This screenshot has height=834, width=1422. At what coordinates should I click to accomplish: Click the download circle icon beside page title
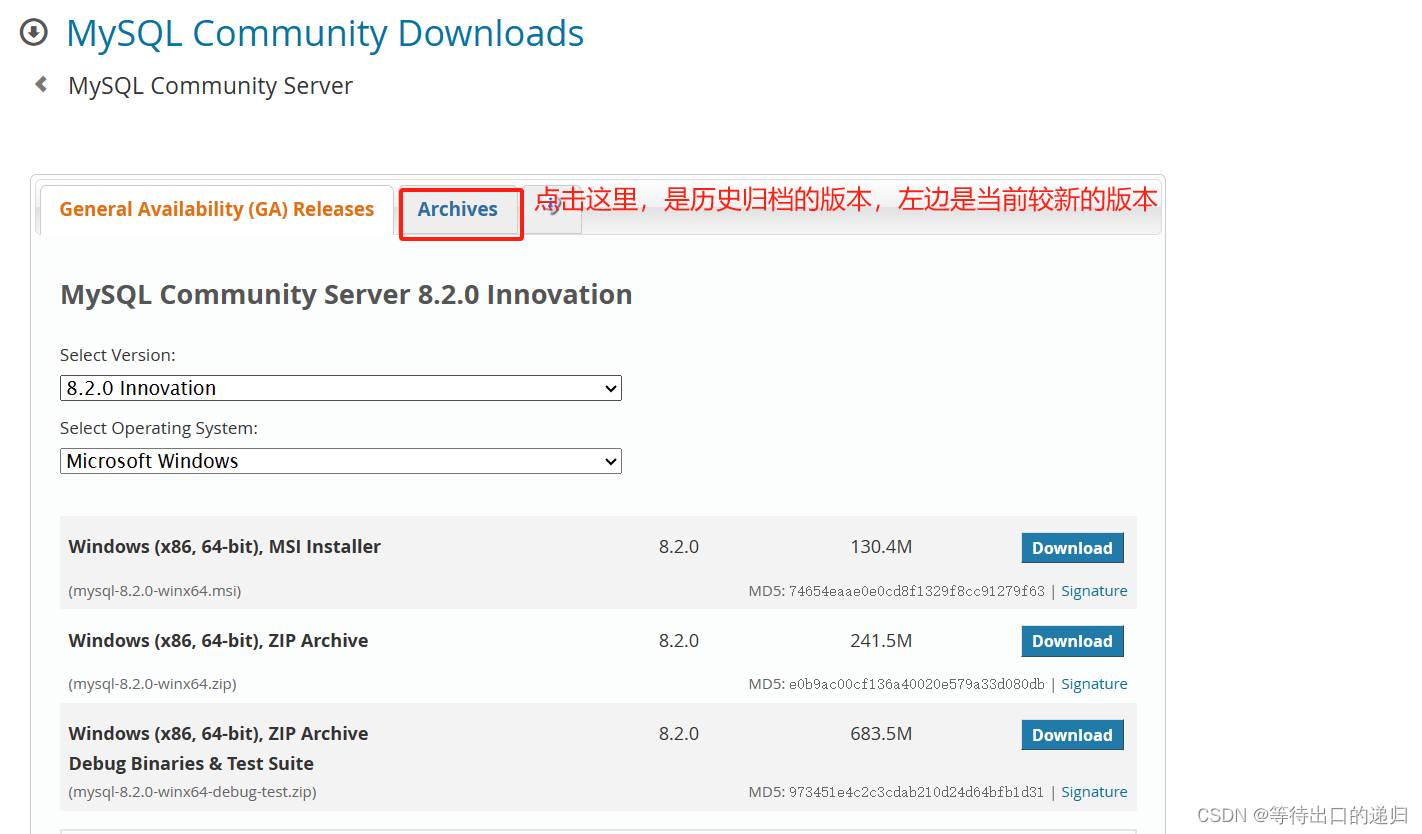point(34,32)
